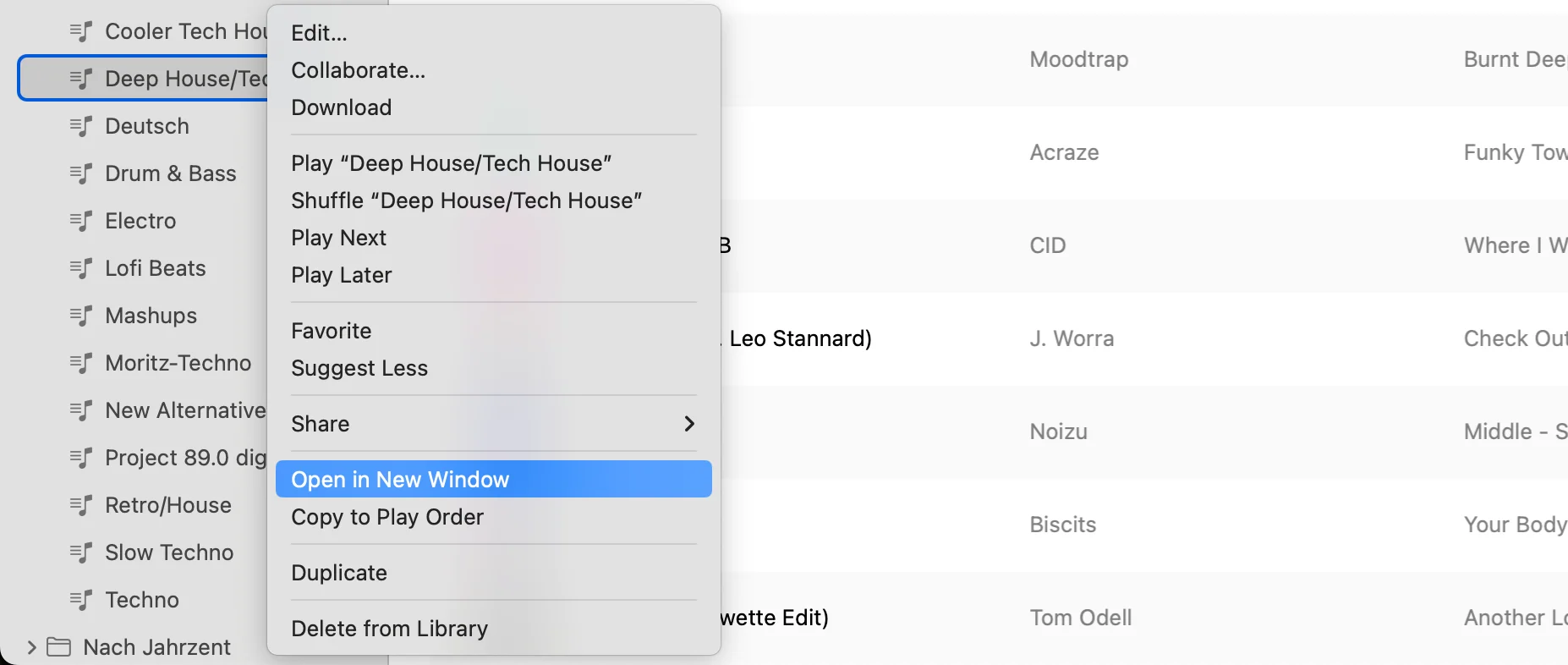The height and width of the screenshot is (665, 1568).
Task: Choose Edit… in the context menu
Action: click(x=319, y=33)
